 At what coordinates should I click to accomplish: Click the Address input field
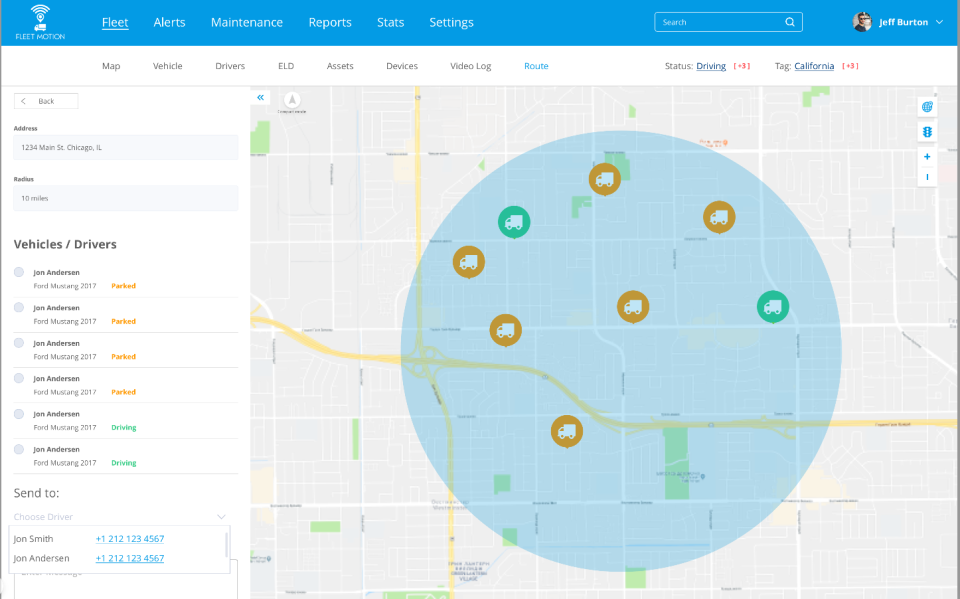[x=126, y=147]
